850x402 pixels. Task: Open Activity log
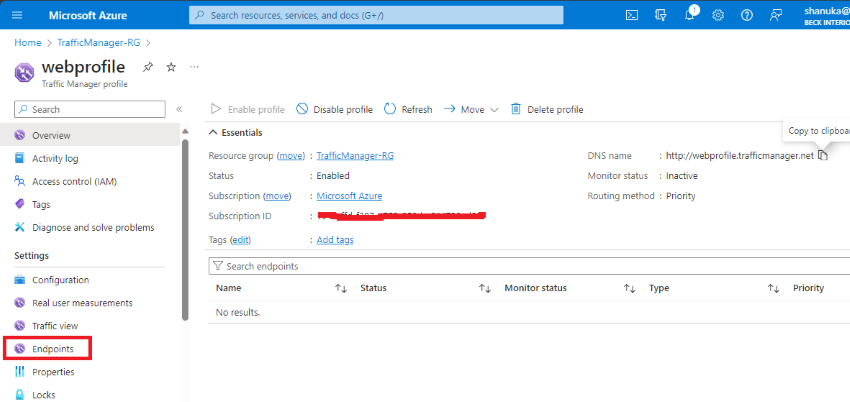point(55,159)
